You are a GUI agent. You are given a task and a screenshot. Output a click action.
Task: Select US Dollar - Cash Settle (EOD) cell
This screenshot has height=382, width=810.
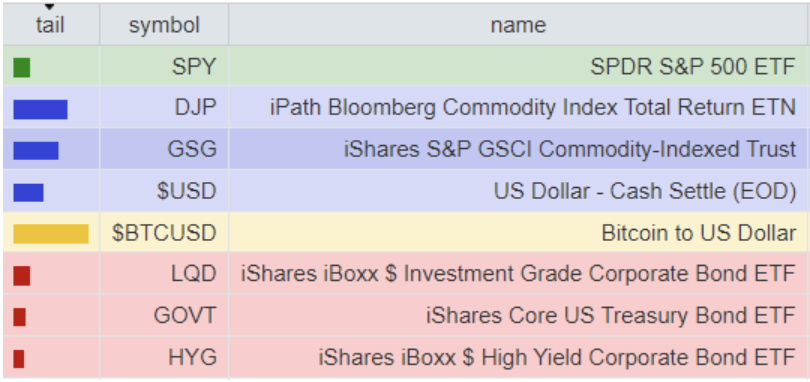[x=518, y=191]
